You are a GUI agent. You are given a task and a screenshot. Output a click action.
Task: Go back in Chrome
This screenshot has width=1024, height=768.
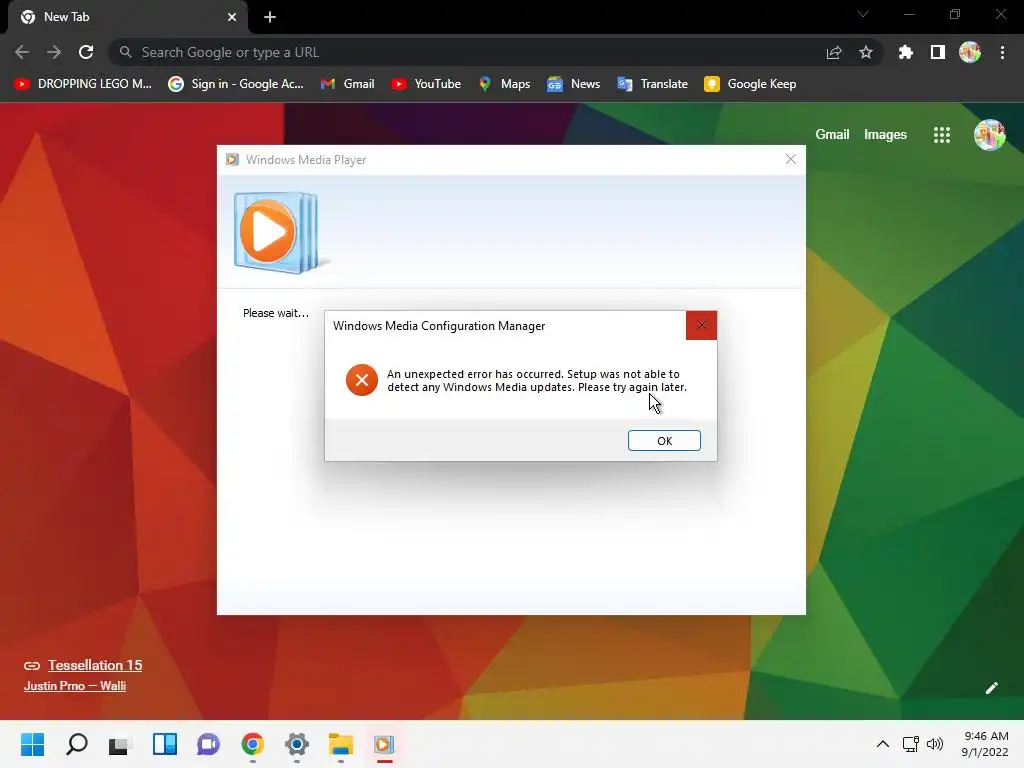[x=22, y=52]
